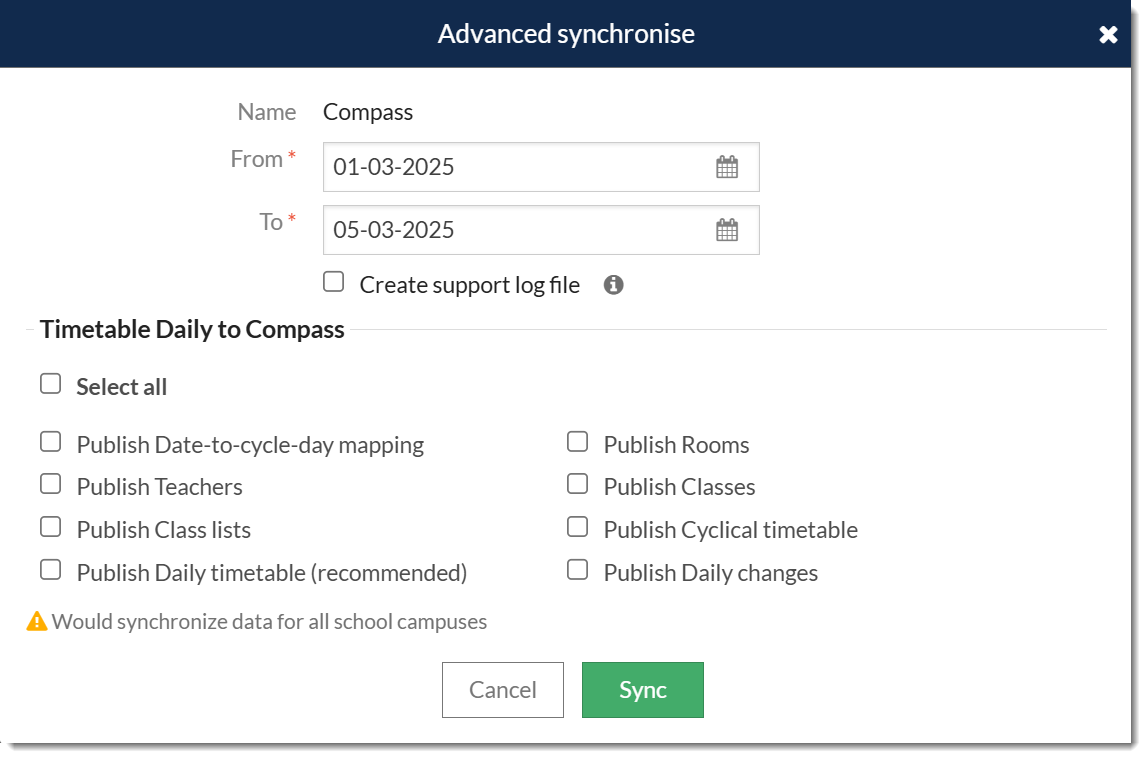Screen dimensions: 1146x758
Task: Click the Timetable Daily to Compass heading
Action: point(192,329)
